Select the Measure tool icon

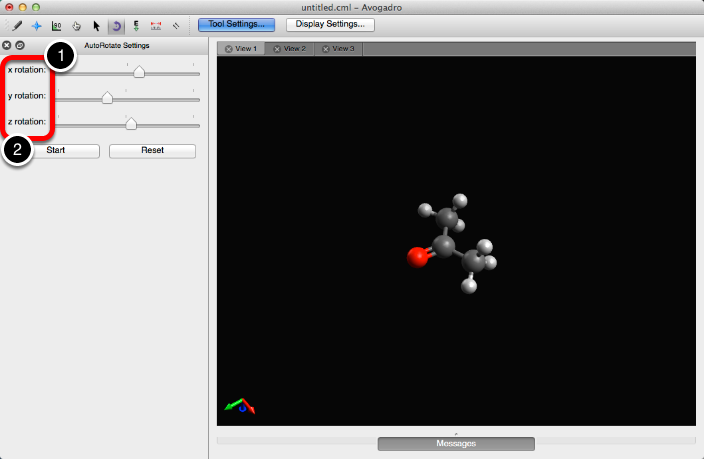tap(156, 25)
